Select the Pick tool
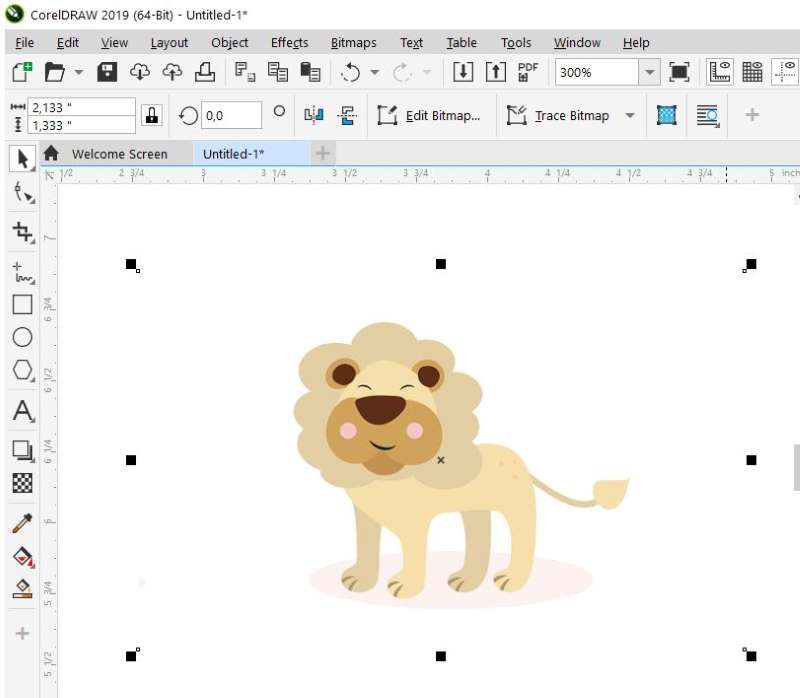 22,159
